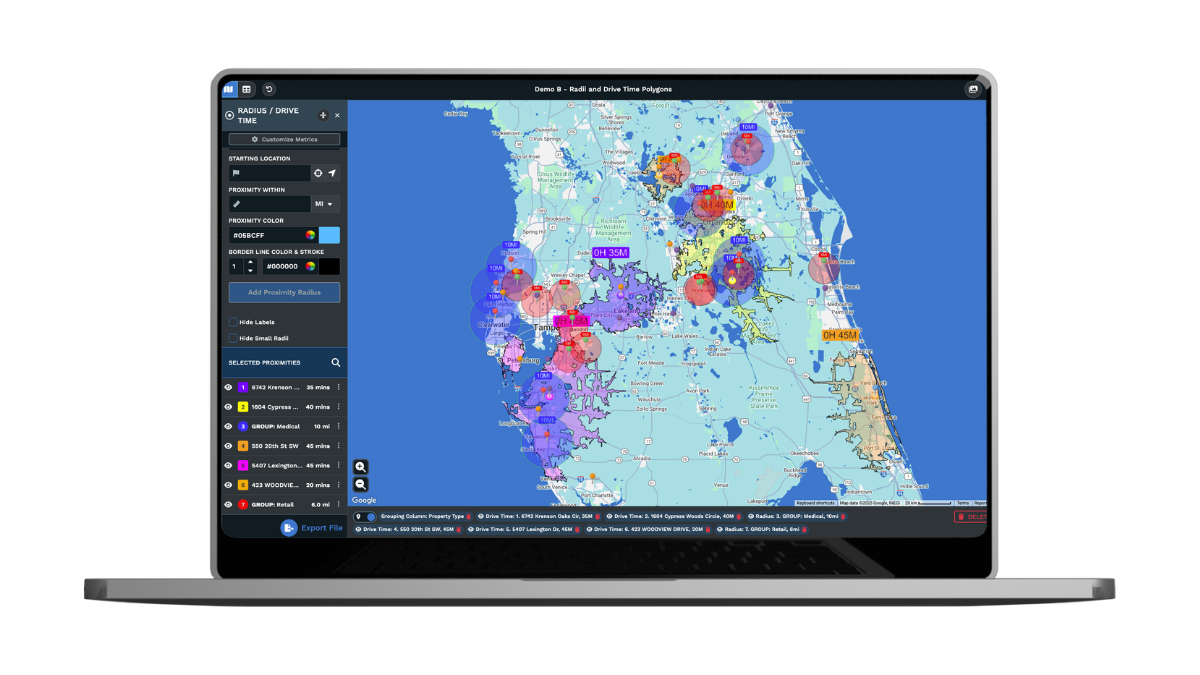1200x675 pixels.
Task: Open three-dot menu for 6742 Krenson row
Action: click(x=339, y=387)
